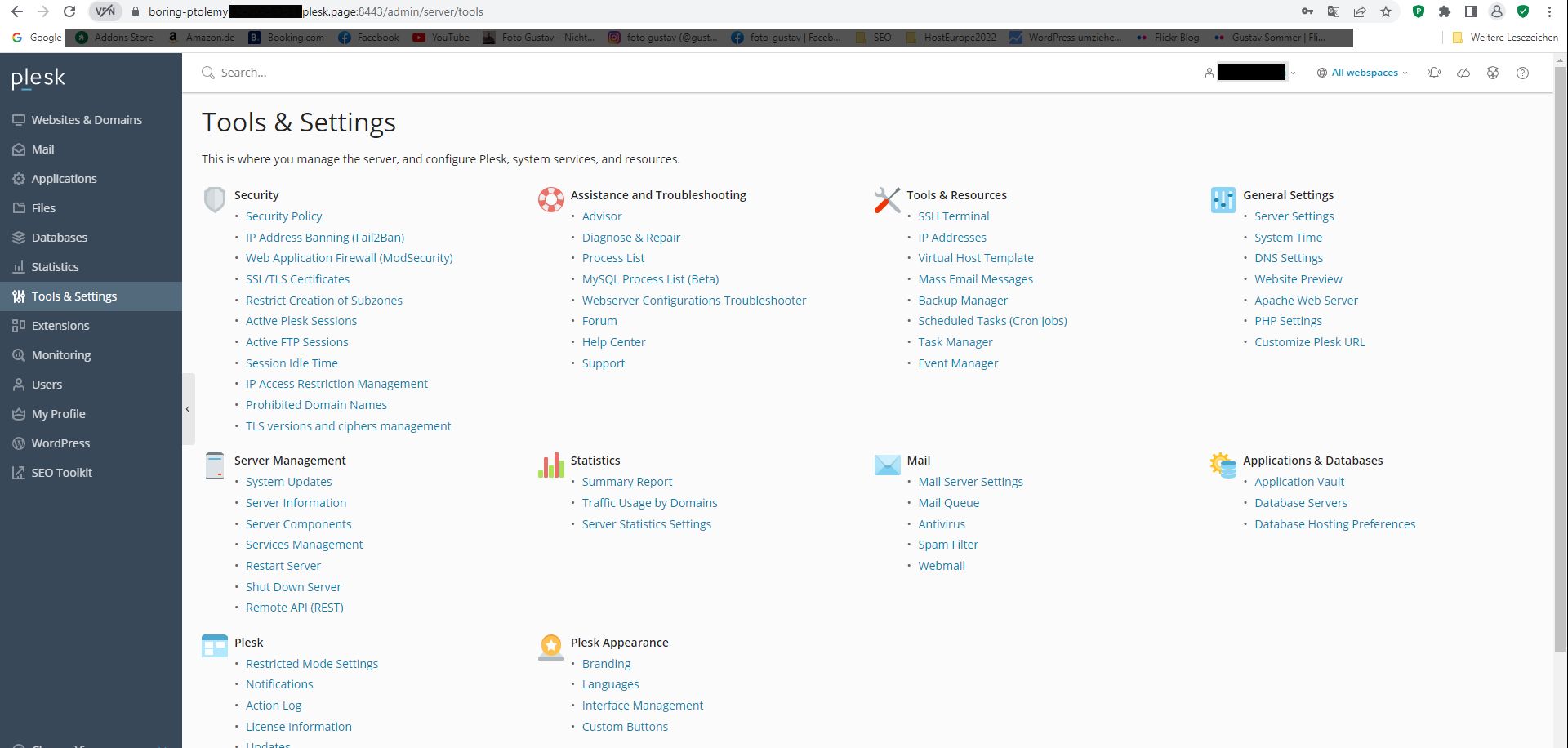
Task: Click the Tools & Resources wrench icon
Action: [x=887, y=199]
